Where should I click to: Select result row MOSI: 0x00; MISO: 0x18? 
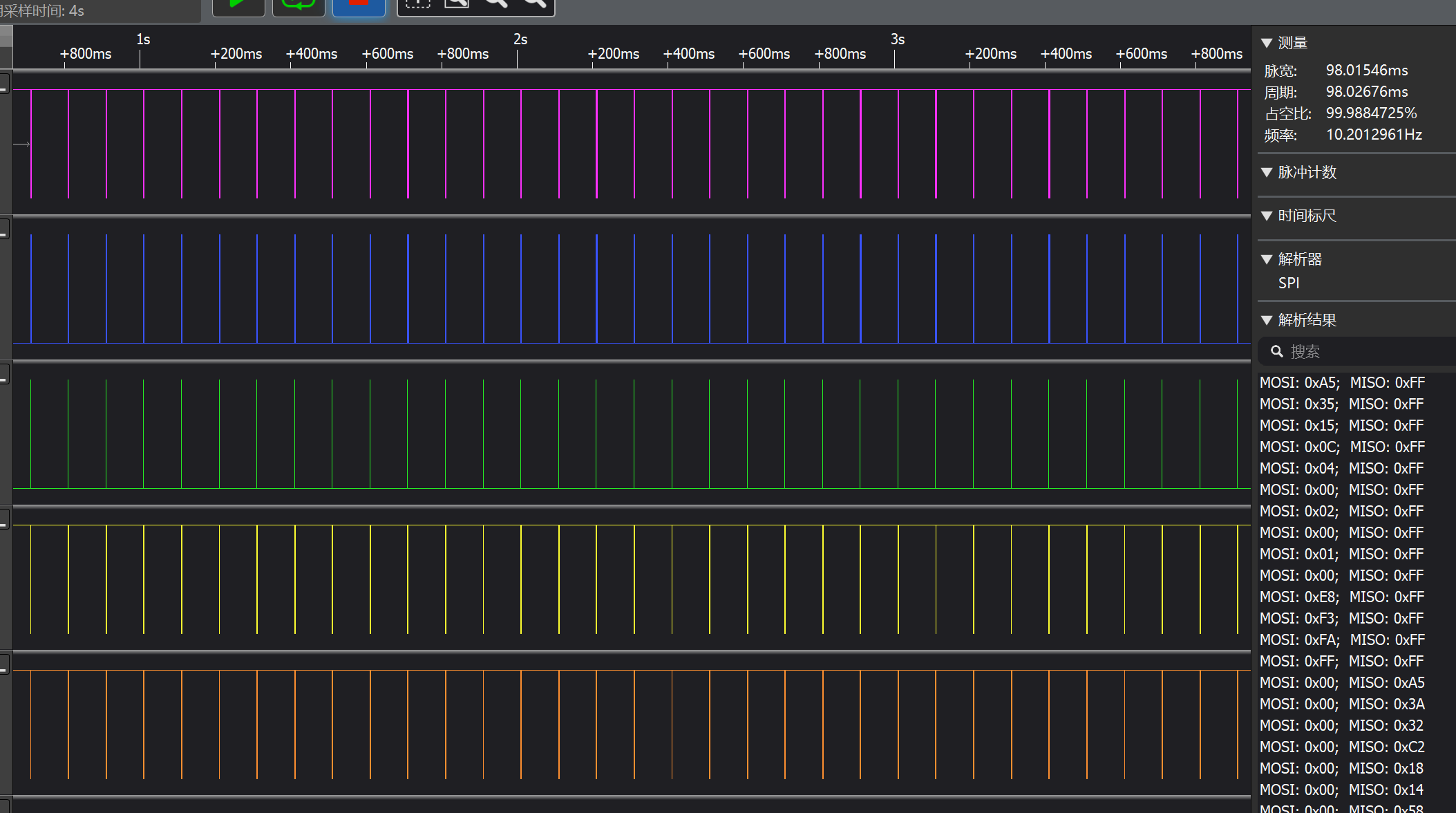pyautogui.click(x=1341, y=769)
